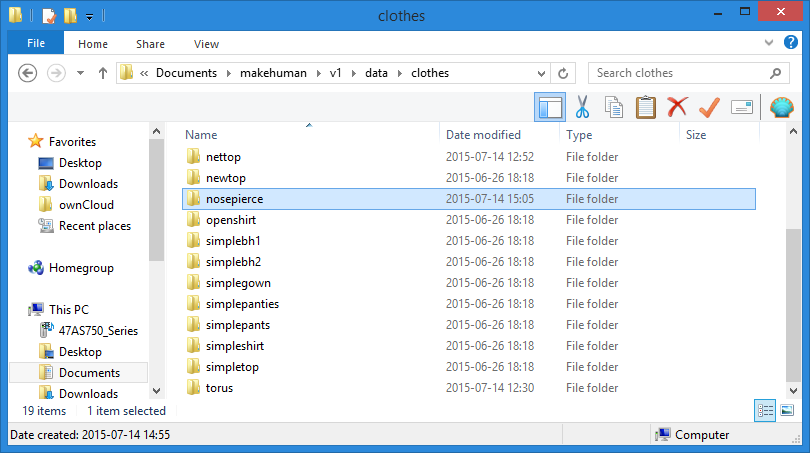Image resolution: width=810 pixels, height=453 pixels.
Task: Click the Classic Shell settings icon
Action: point(782,106)
